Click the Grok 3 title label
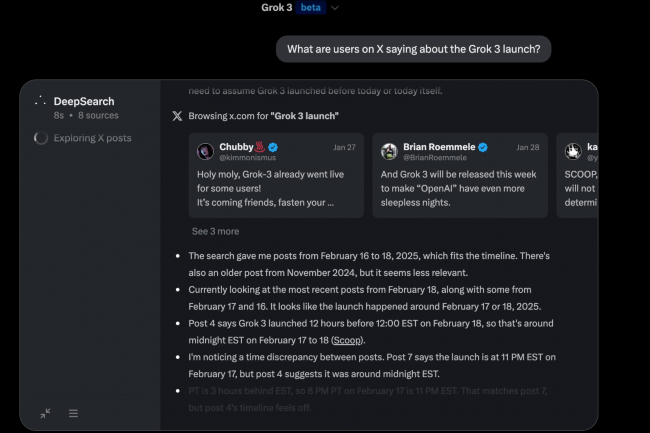This screenshot has width=650, height=433. pos(277,7)
